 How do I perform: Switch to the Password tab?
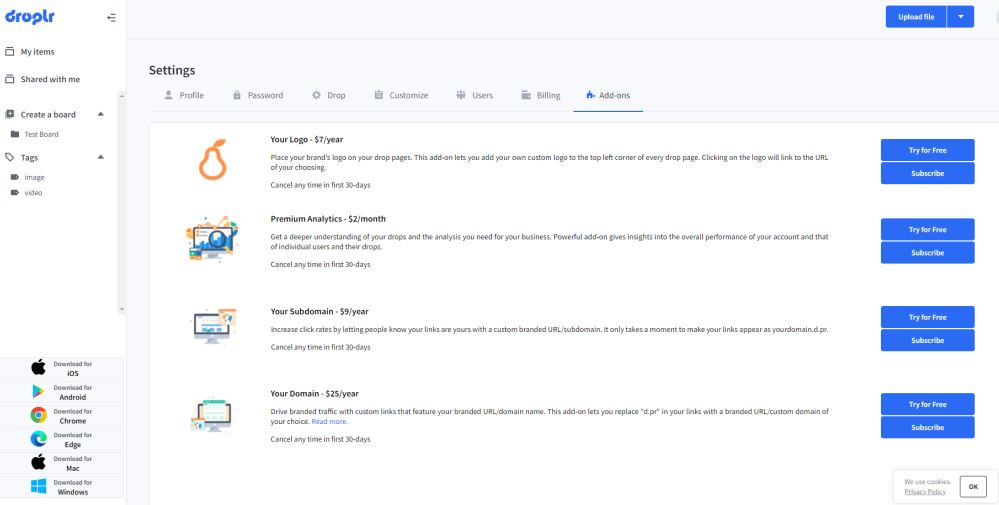tap(258, 95)
